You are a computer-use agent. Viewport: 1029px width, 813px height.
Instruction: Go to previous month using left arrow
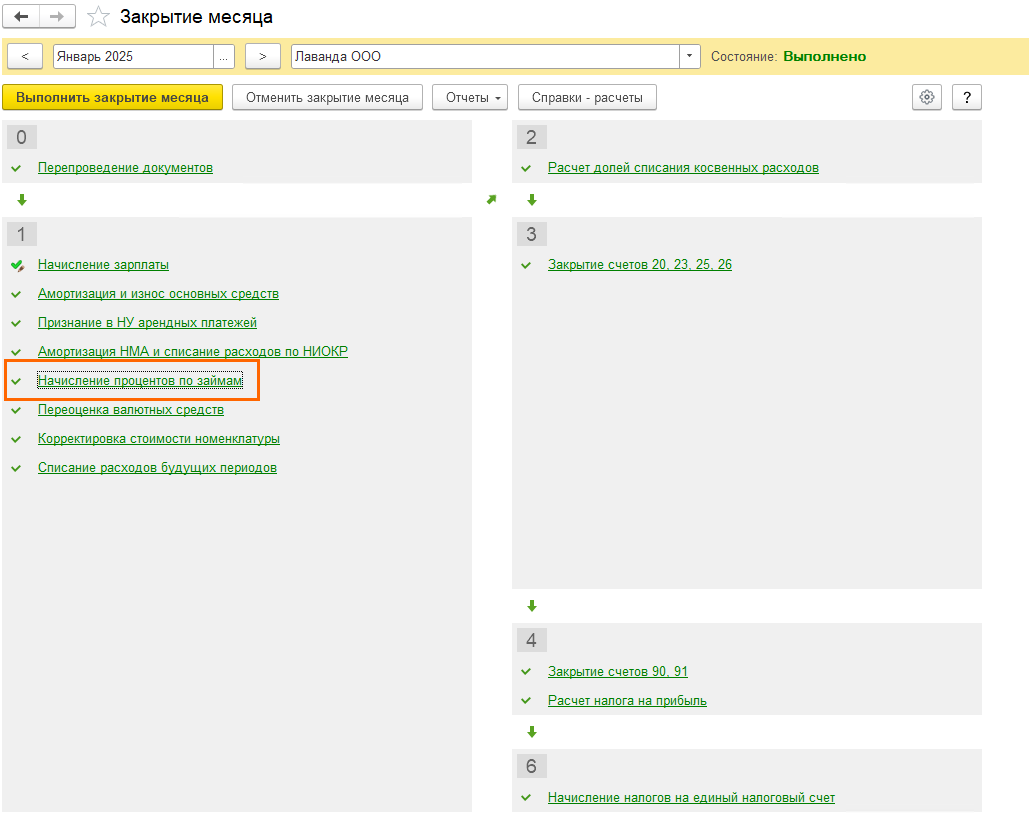coord(25,57)
